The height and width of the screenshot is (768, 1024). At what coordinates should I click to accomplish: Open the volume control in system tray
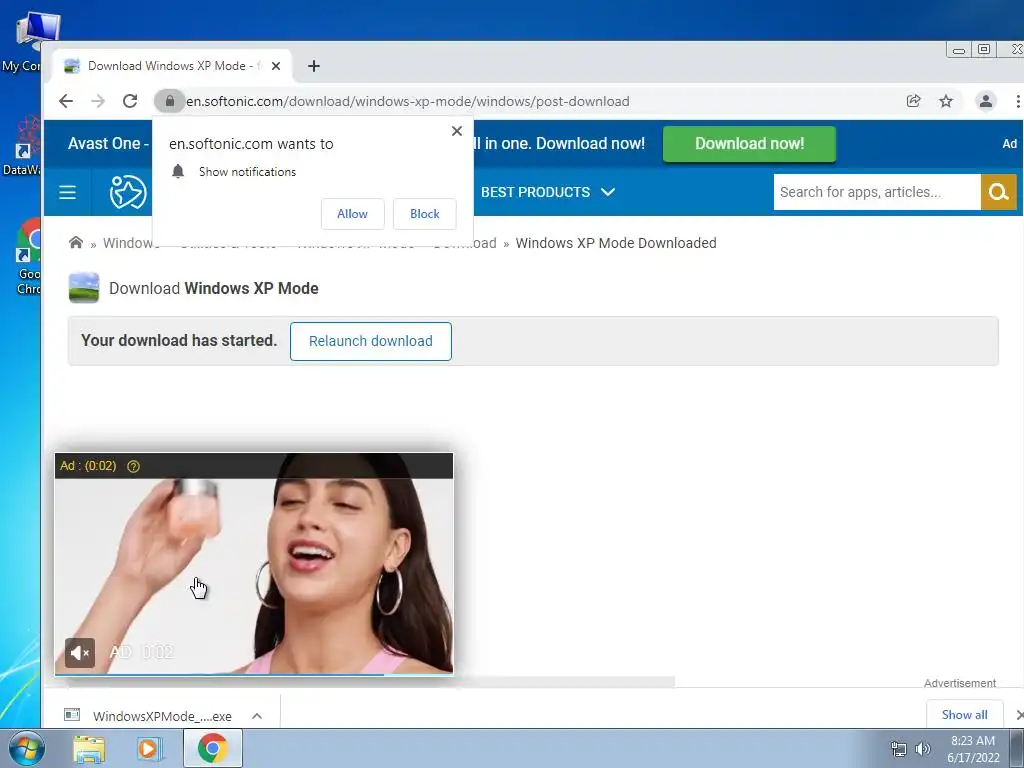tap(923, 749)
